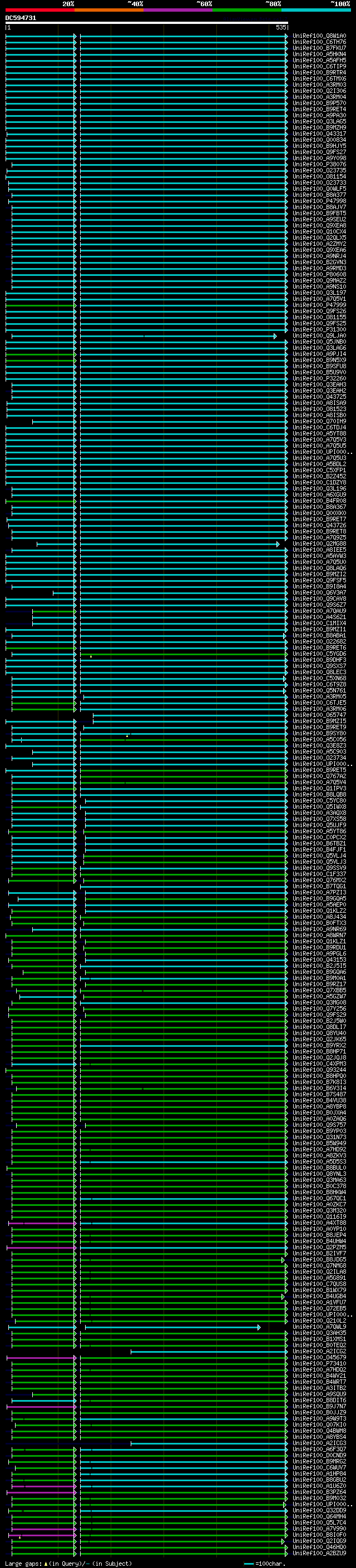Click label UniRef100_Q6V3A7
Viewport: 356px width, 1568px height.
(x=319, y=592)
